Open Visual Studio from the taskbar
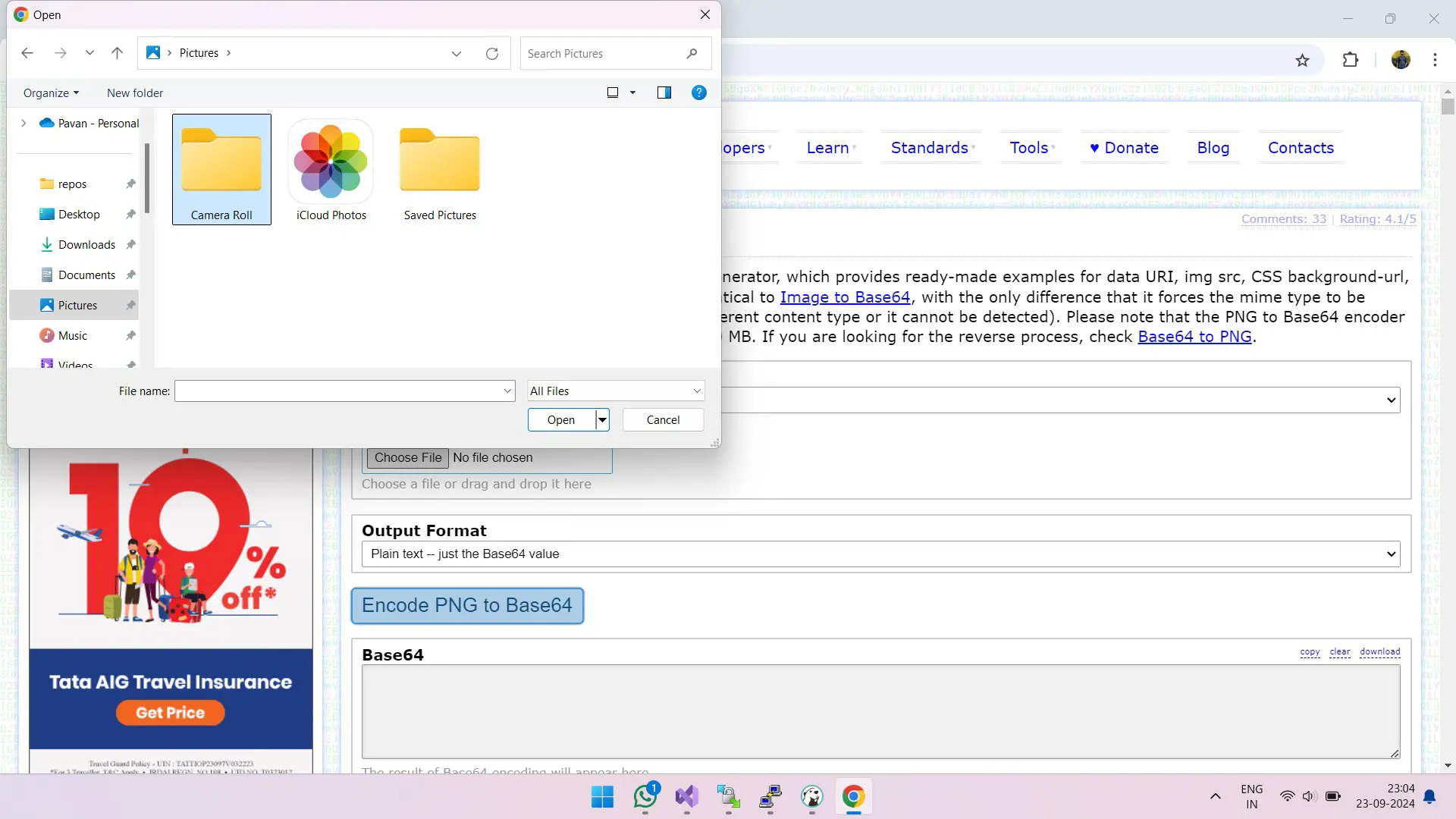Screen dimensions: 1456x819 point(687,797)
